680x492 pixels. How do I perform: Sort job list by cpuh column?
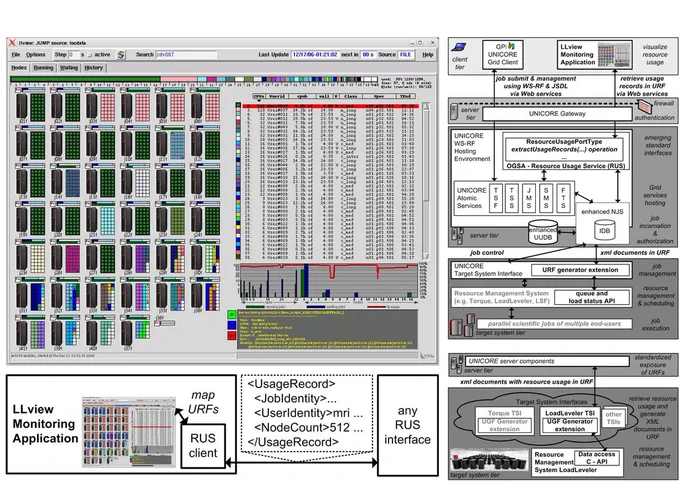click(302, 96)
